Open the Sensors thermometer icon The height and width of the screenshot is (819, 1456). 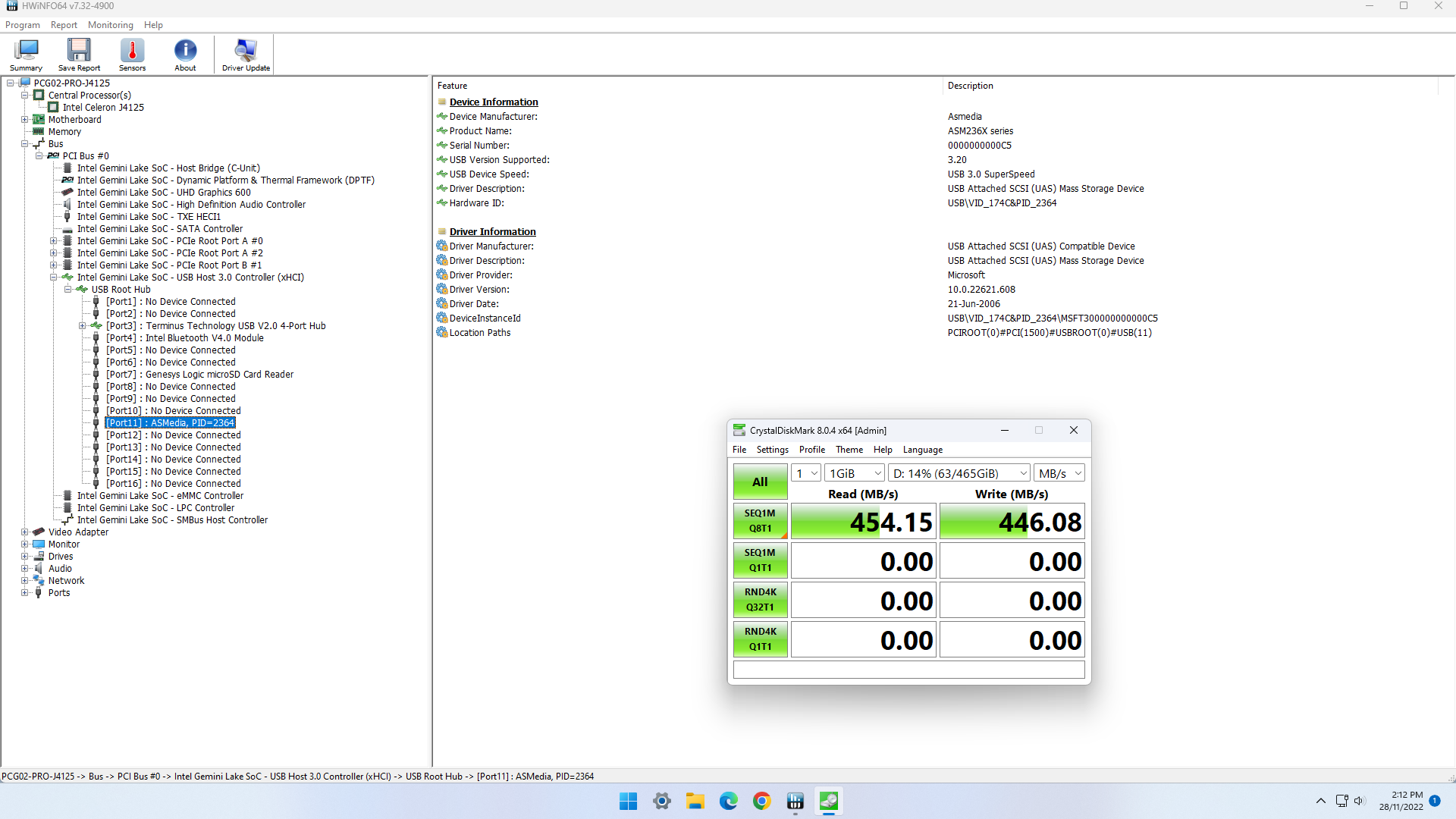132,55
